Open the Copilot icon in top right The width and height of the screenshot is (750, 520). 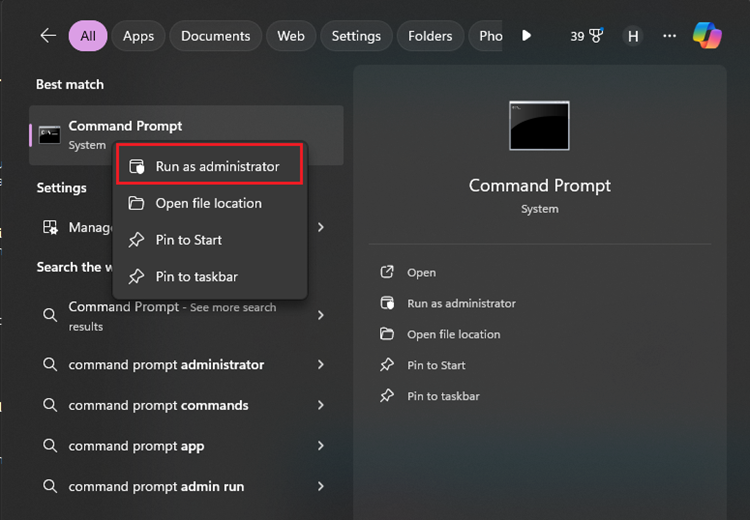707,36
